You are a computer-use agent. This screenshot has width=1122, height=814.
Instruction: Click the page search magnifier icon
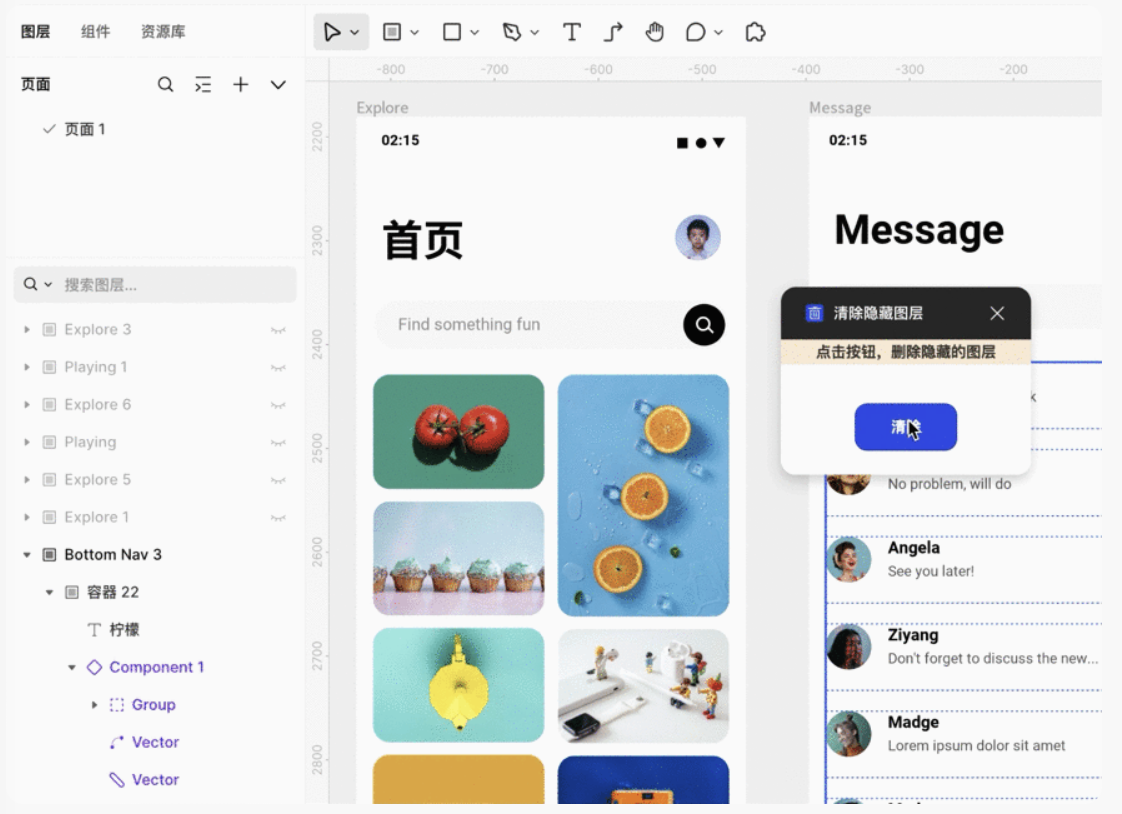pyautogui.click(x=166, y=85)
